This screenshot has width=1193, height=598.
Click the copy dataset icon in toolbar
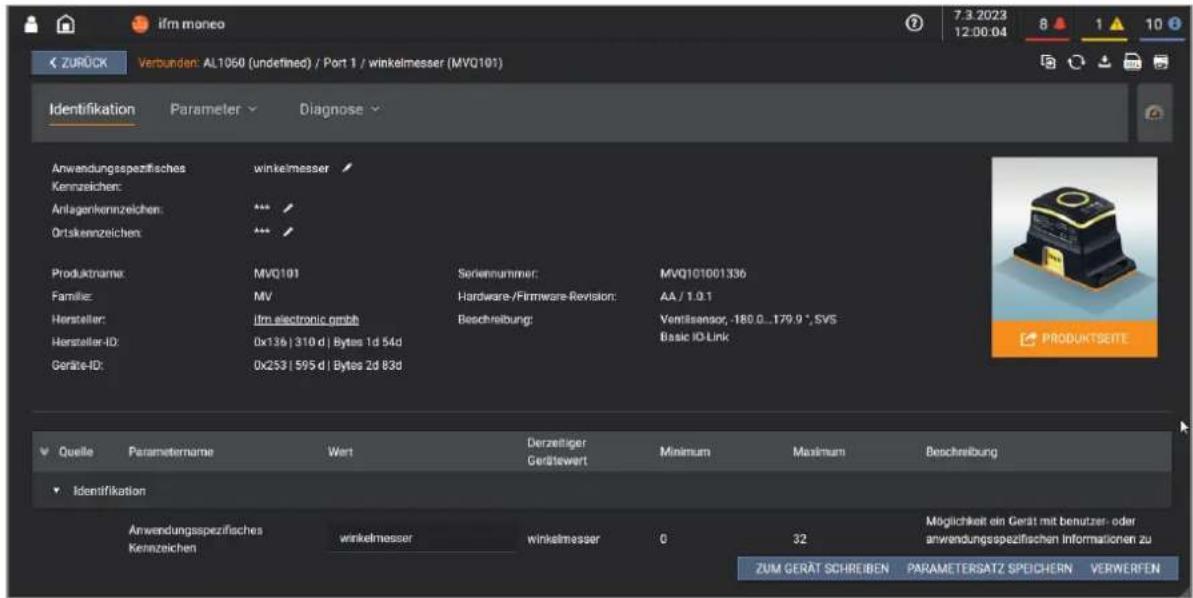[1048, 62]
